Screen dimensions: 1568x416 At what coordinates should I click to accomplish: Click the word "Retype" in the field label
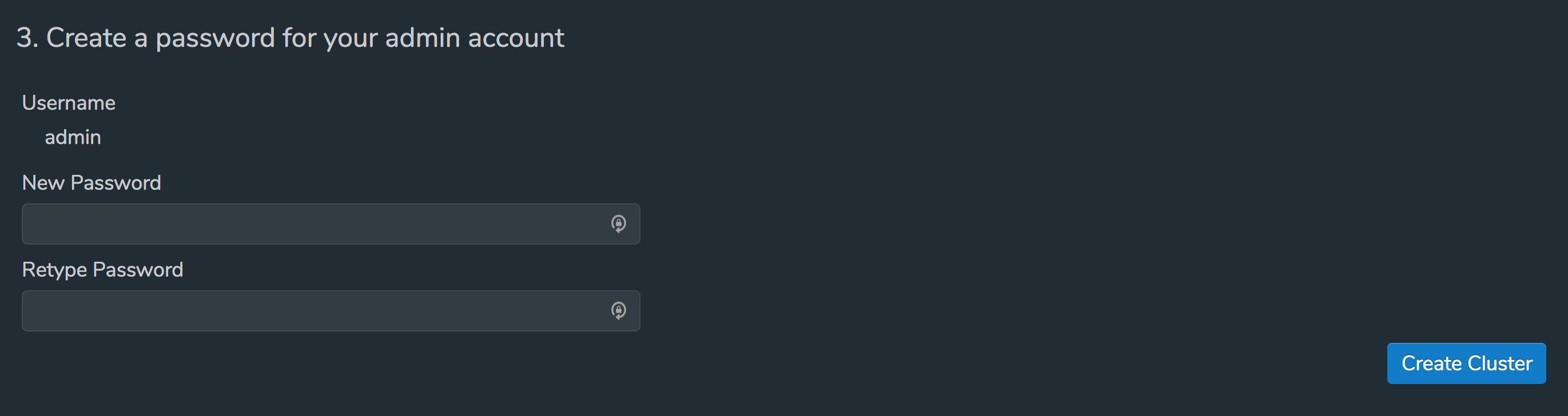coord(54,270)
